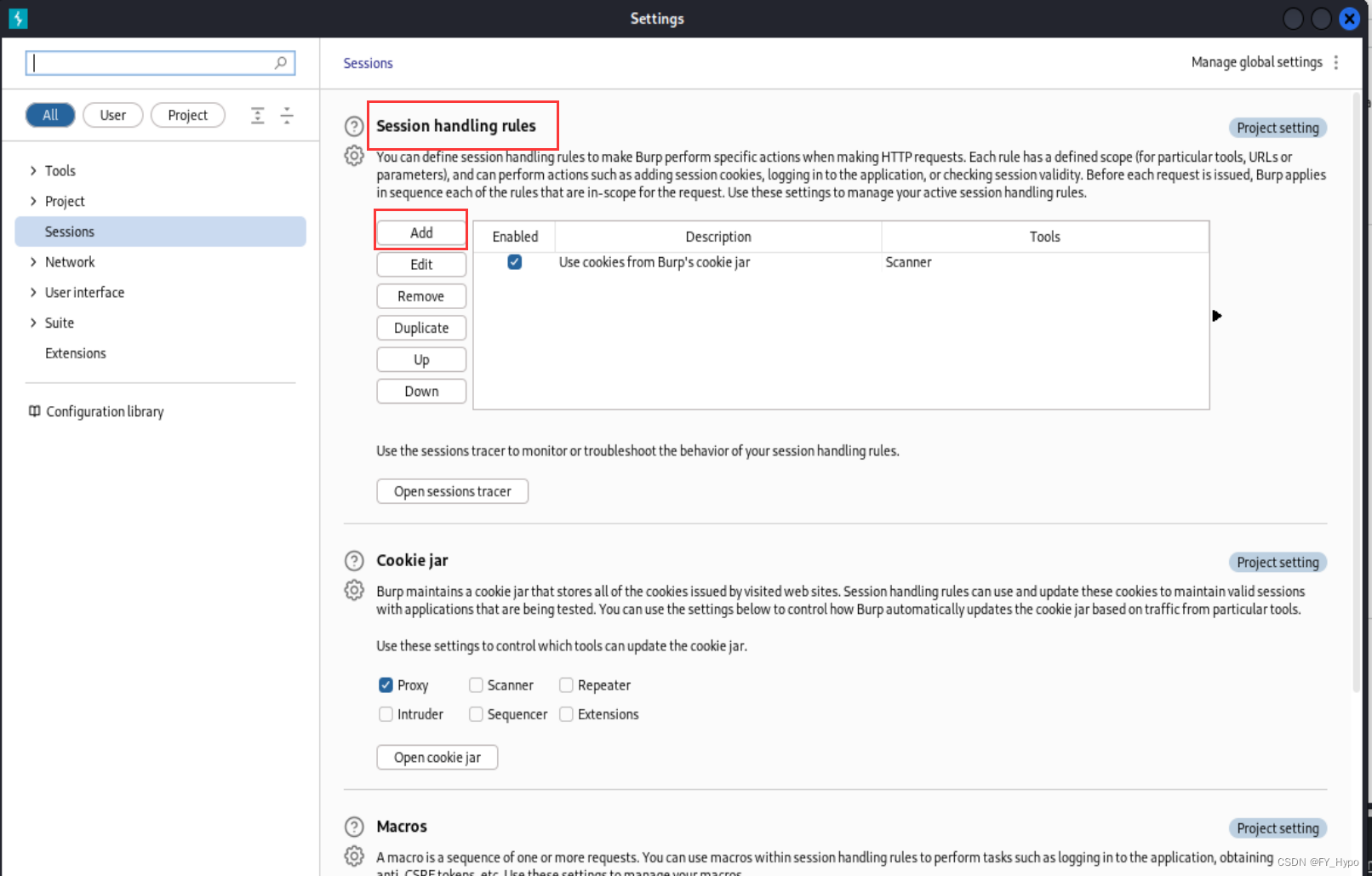Open gear options for Macros section

click(x=354, y=856)
